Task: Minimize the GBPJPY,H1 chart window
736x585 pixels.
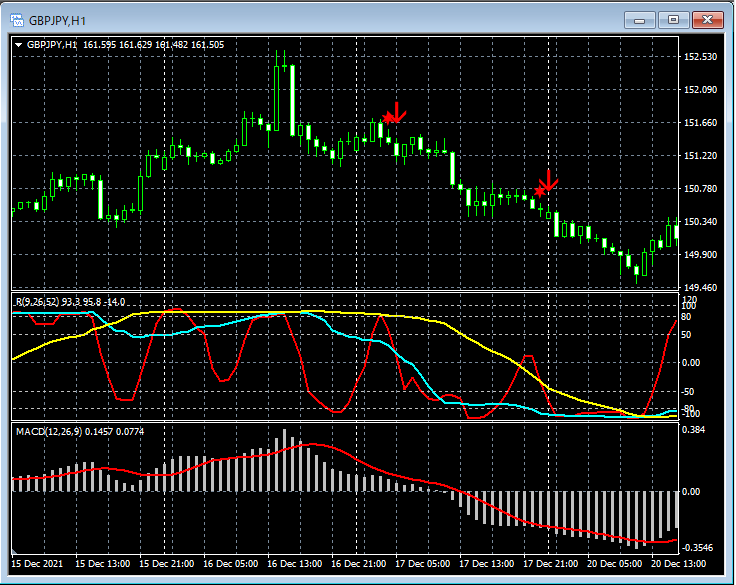Action: coord(639,20)
